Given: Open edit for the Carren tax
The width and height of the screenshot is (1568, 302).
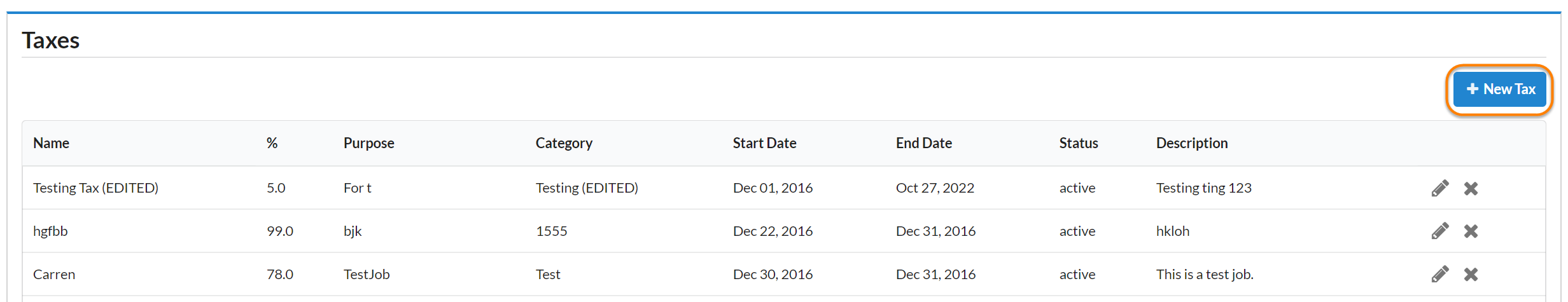Looking at the screenshot, I should click(1440, 274).
